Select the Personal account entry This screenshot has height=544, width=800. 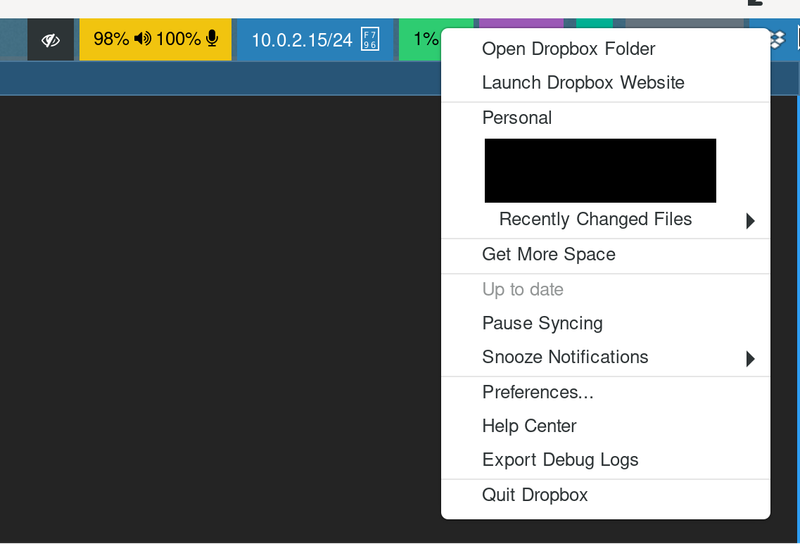coord(517,118)
